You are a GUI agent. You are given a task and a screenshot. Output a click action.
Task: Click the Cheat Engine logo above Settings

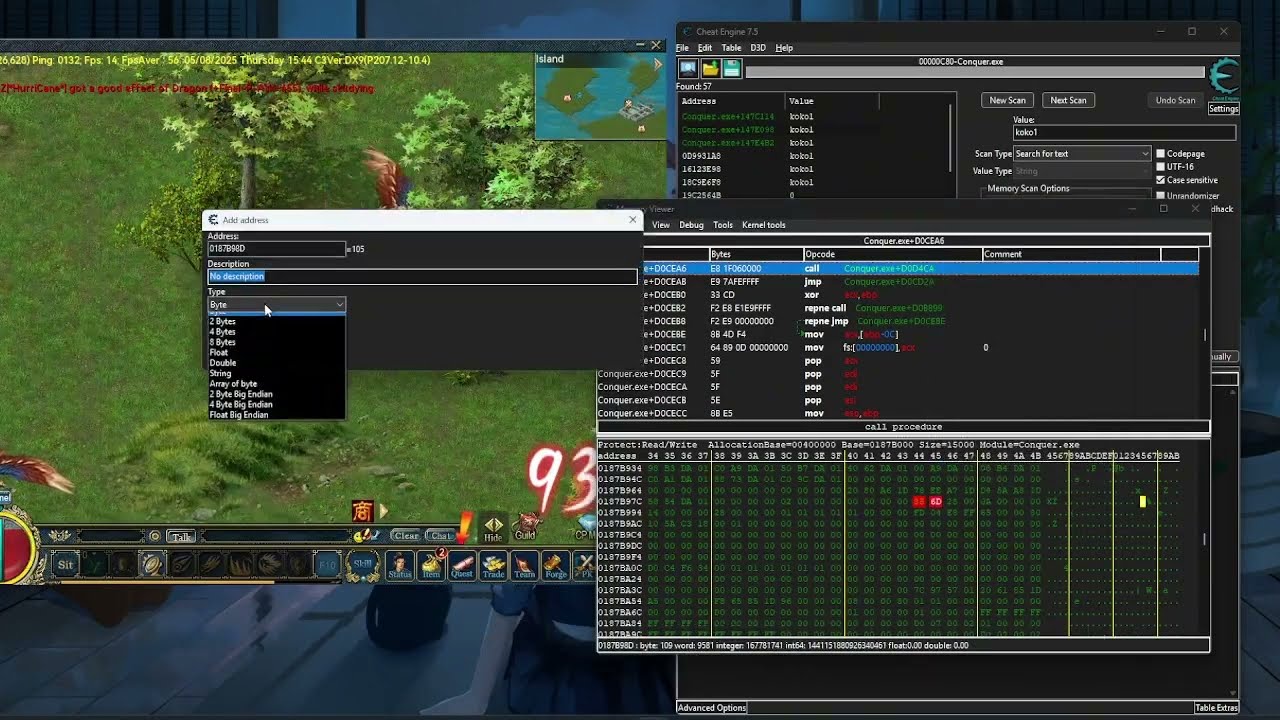click(1223, 78)
